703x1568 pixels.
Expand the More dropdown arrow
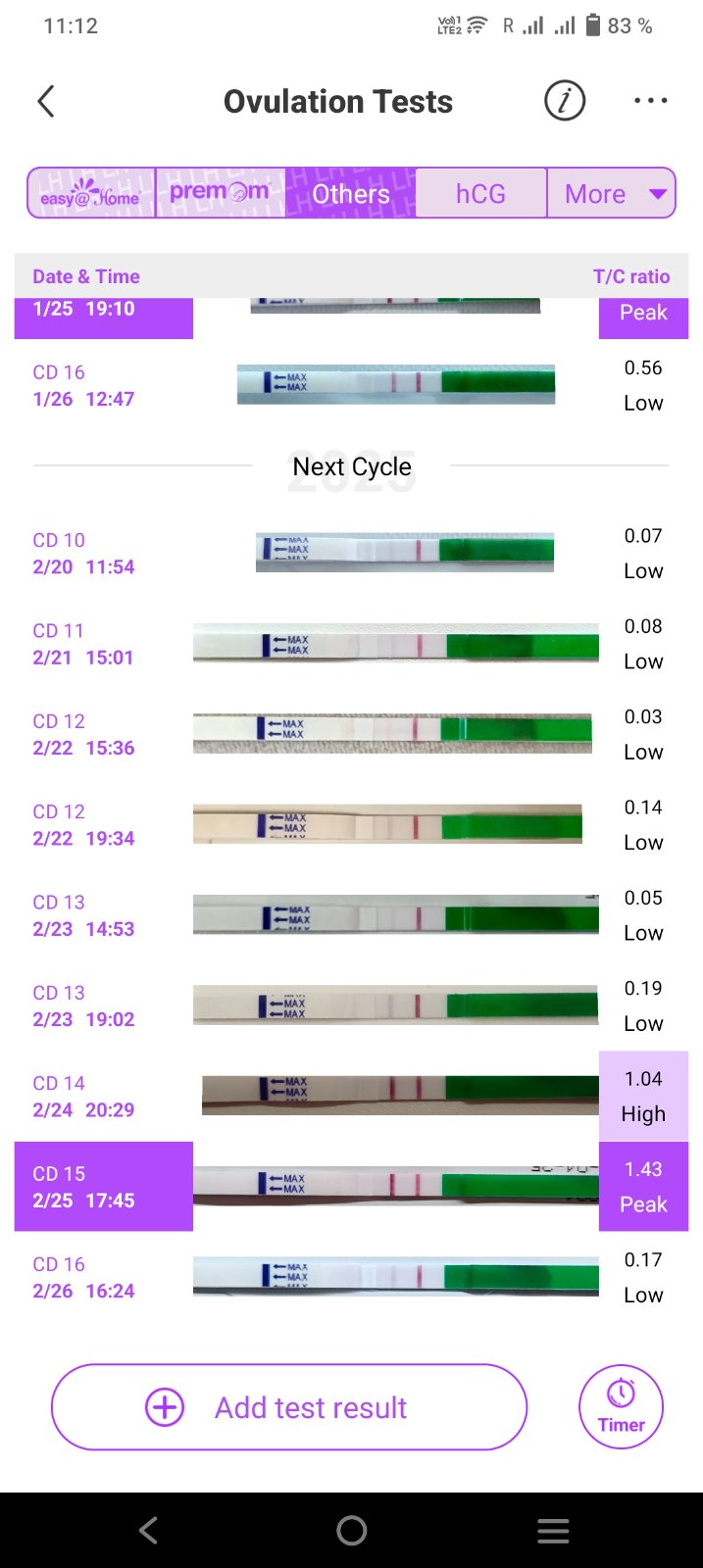[658, 194]
